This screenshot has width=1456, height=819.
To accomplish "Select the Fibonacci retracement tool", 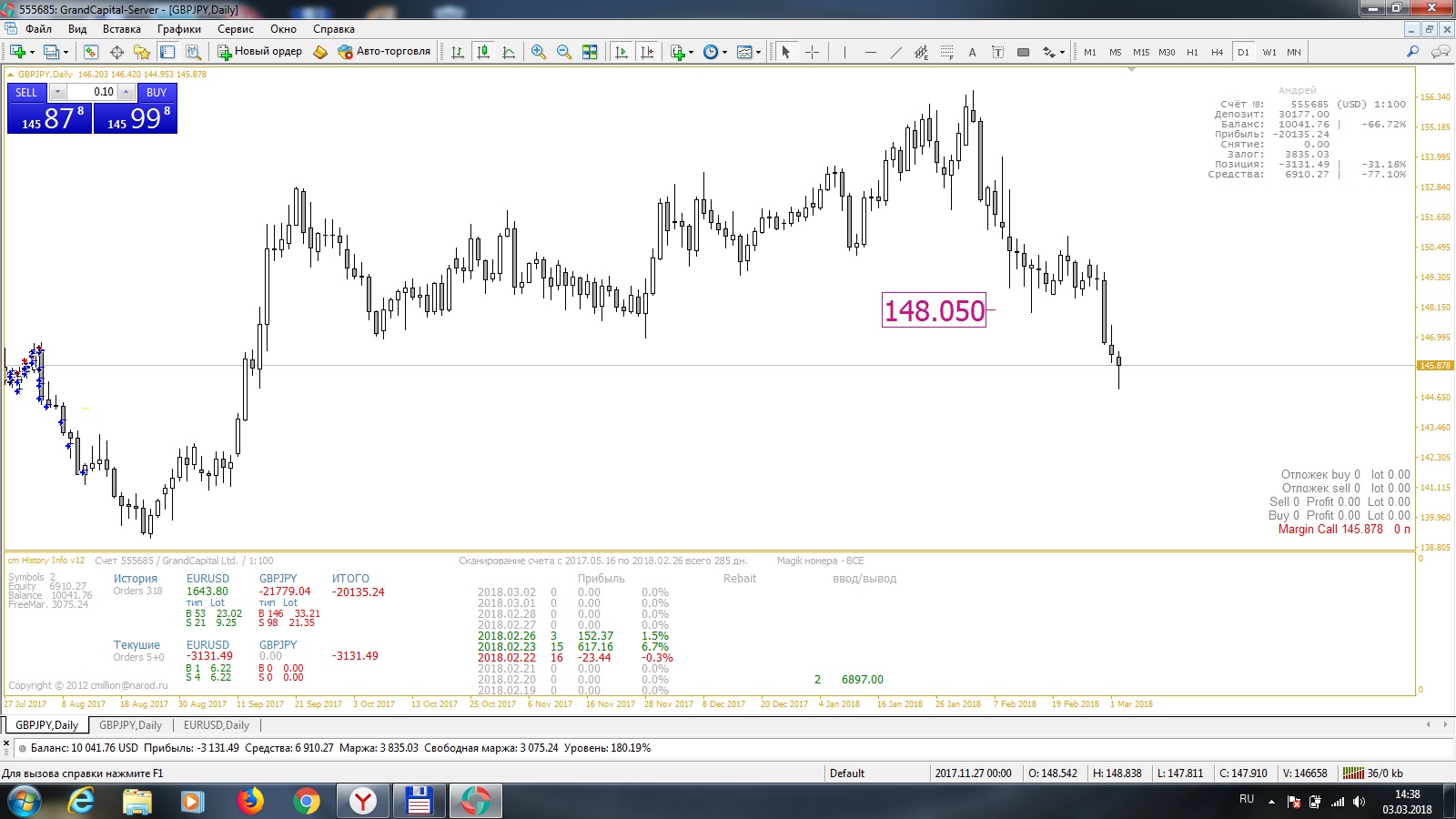I will [x=946, y=52].
